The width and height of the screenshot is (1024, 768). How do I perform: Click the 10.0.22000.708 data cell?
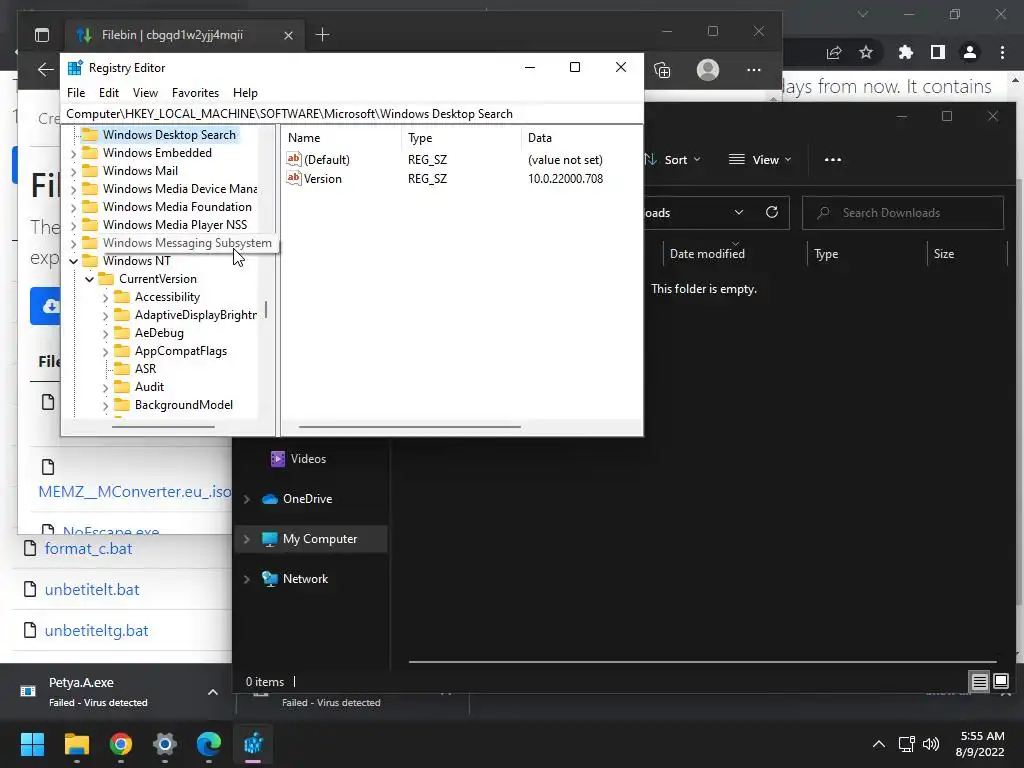[x=565, y=179]
